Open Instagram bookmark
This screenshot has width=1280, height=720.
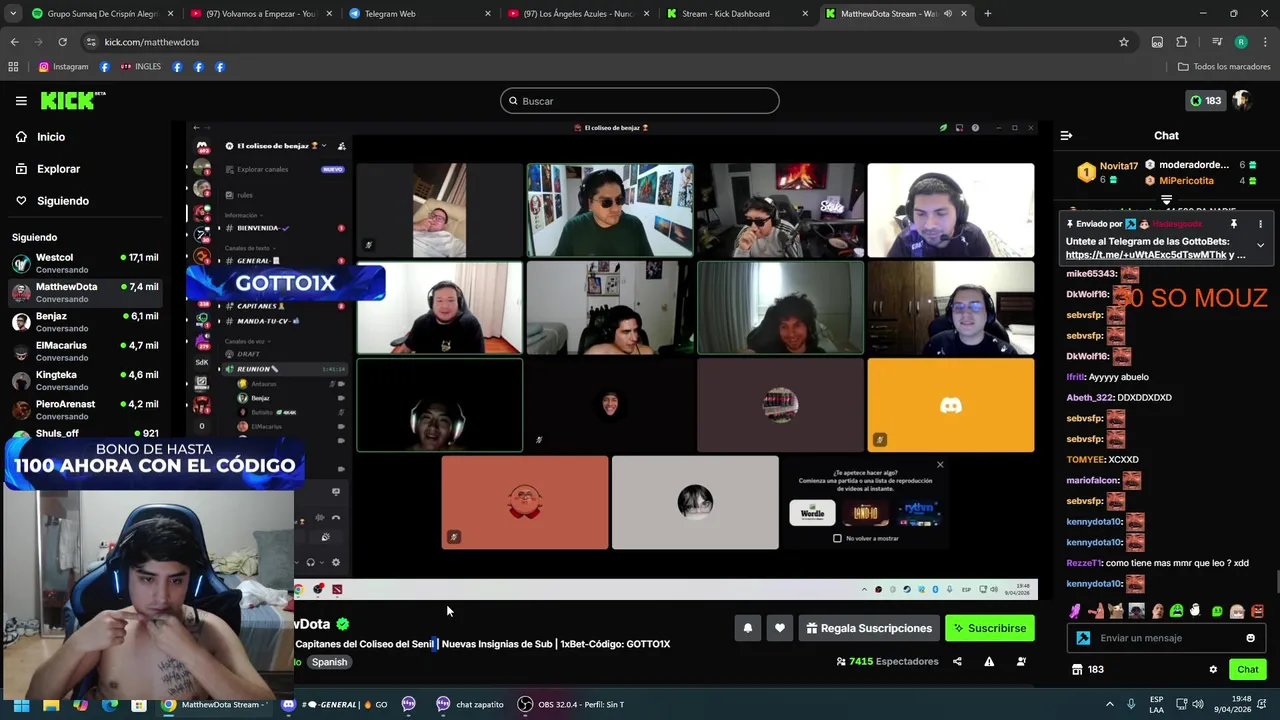coord(63,67)
